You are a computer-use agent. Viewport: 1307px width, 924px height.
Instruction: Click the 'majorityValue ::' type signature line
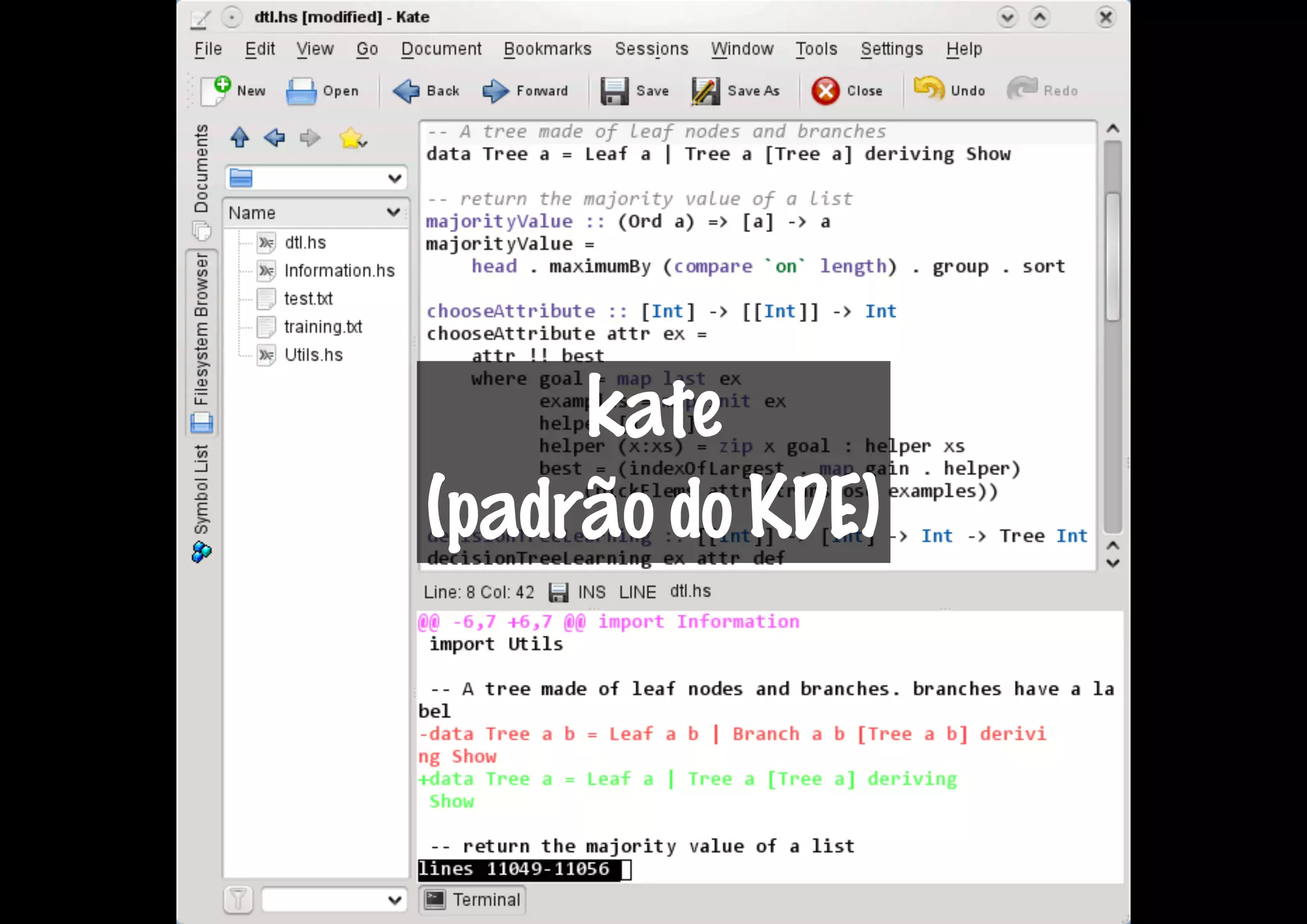click(628, 222)
